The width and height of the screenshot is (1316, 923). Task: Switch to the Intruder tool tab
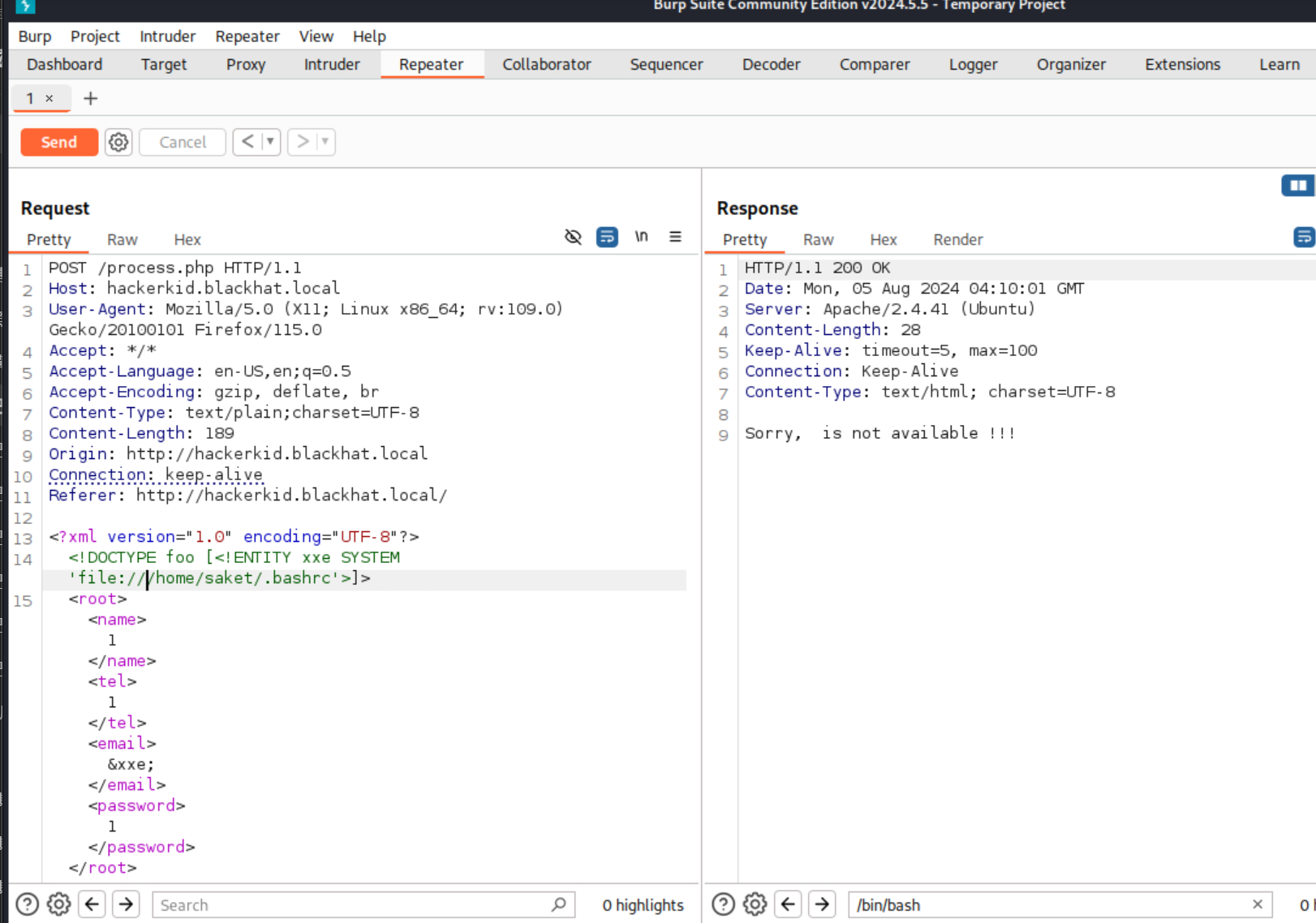click(x=332, y=65)
